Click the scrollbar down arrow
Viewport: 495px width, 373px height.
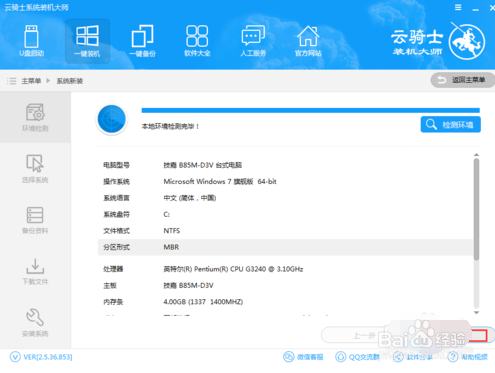point(477,313)
